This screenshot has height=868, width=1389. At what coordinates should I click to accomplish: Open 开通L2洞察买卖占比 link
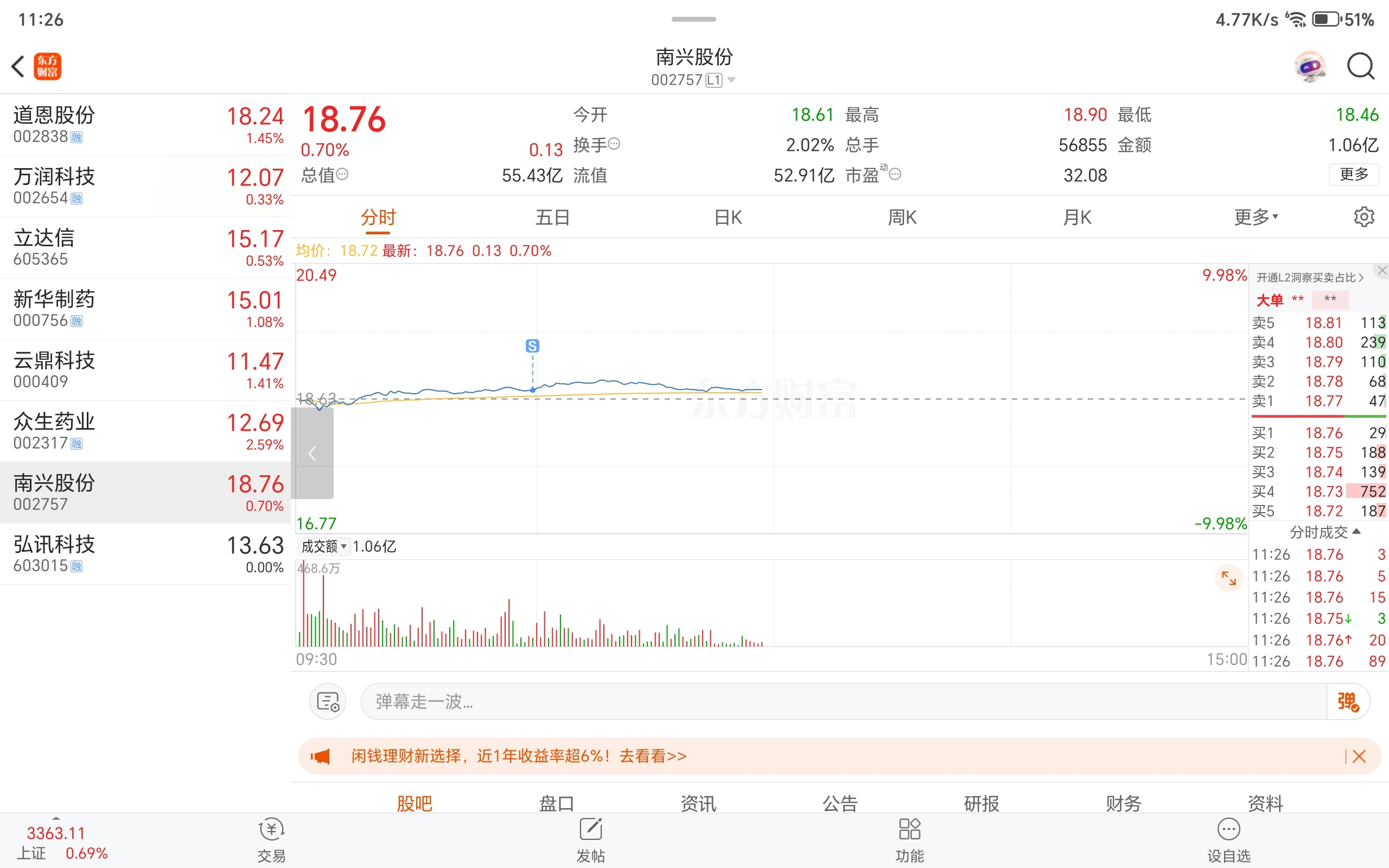[x=1310, y=278]
